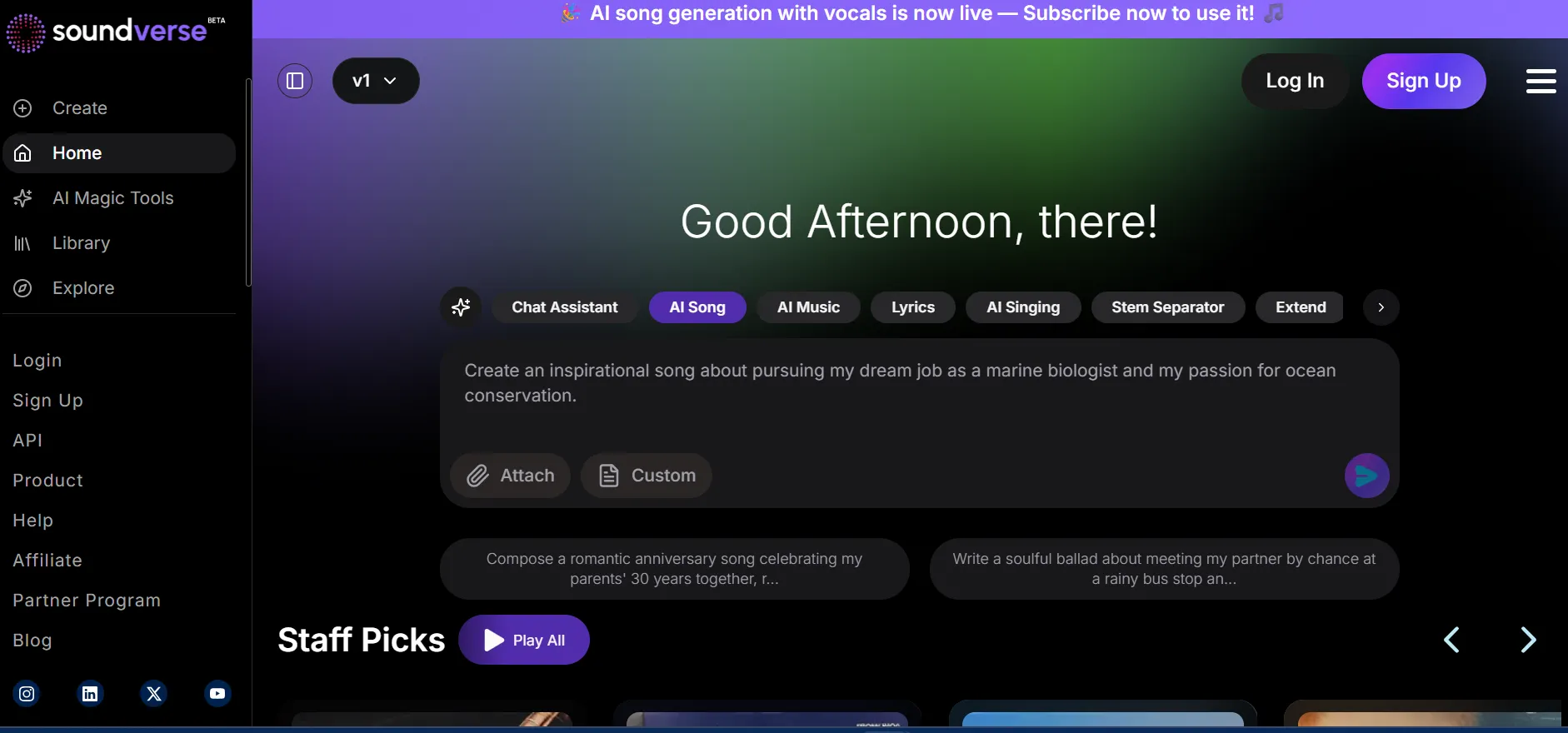
Task: Open the hamburger menu icon
Action: (1541, 81)
